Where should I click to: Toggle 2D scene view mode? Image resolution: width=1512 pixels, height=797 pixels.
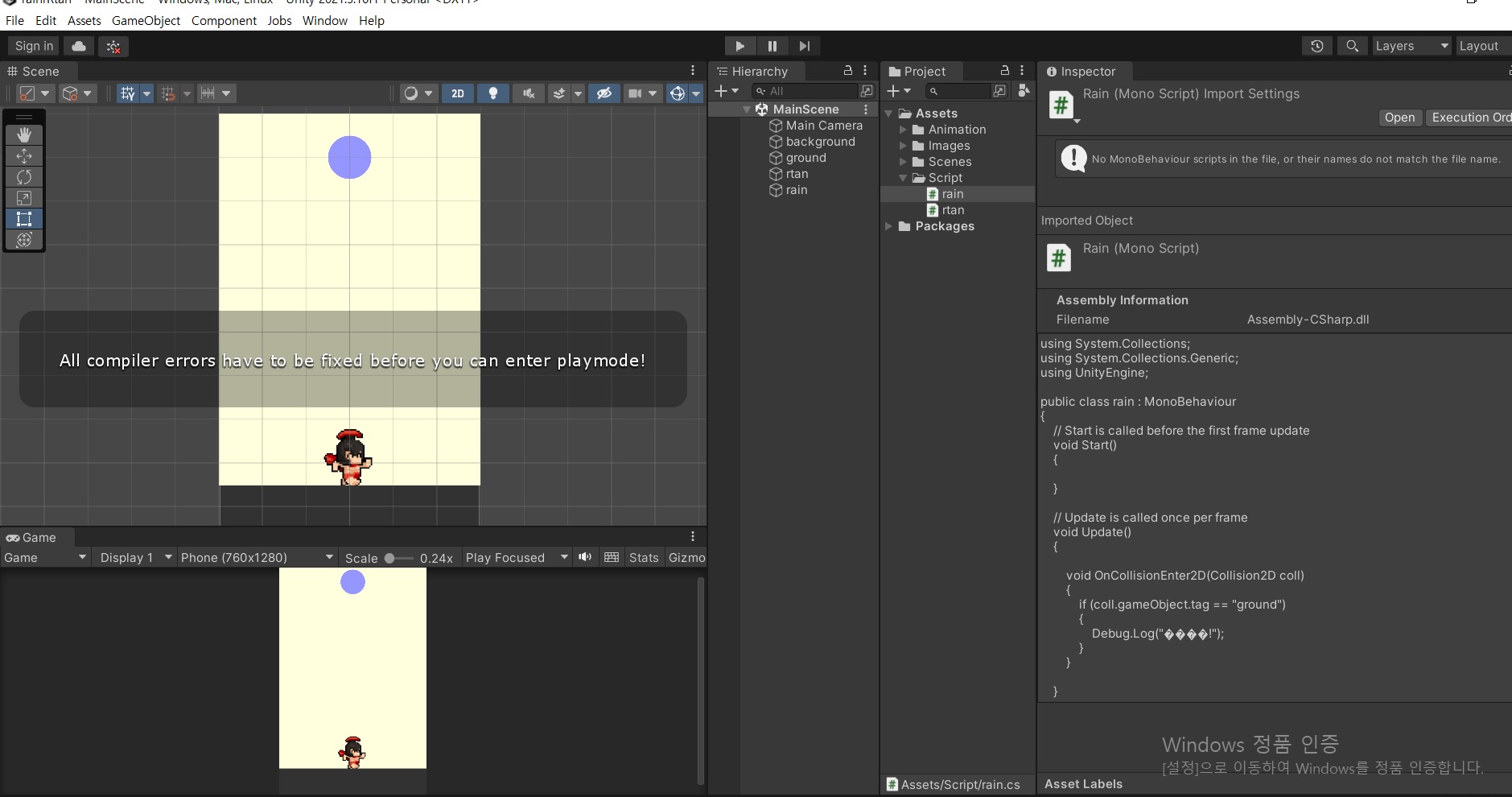point(458,93)
